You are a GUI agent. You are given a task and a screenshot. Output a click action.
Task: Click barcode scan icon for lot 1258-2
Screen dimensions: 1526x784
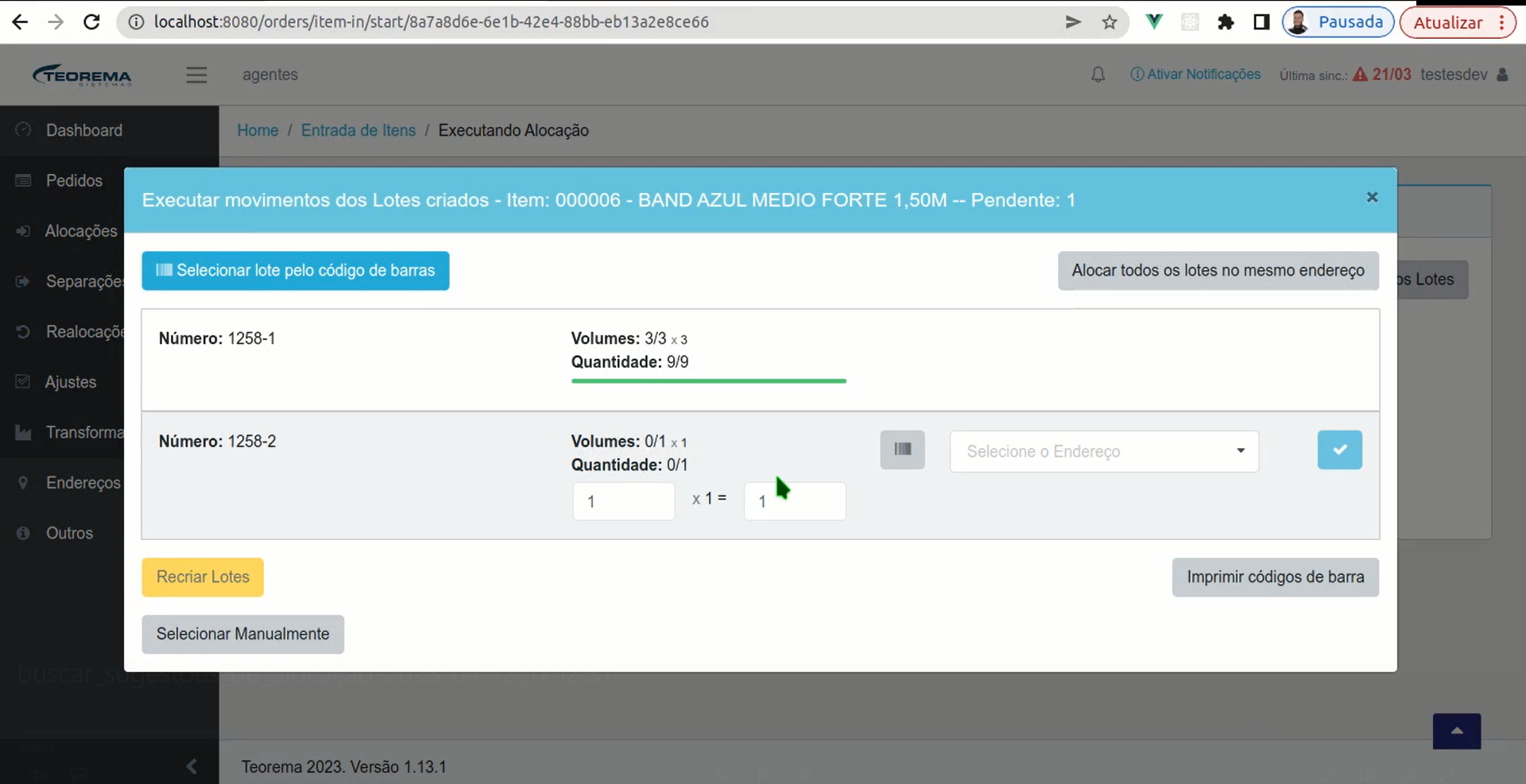[x=902, y=450]
